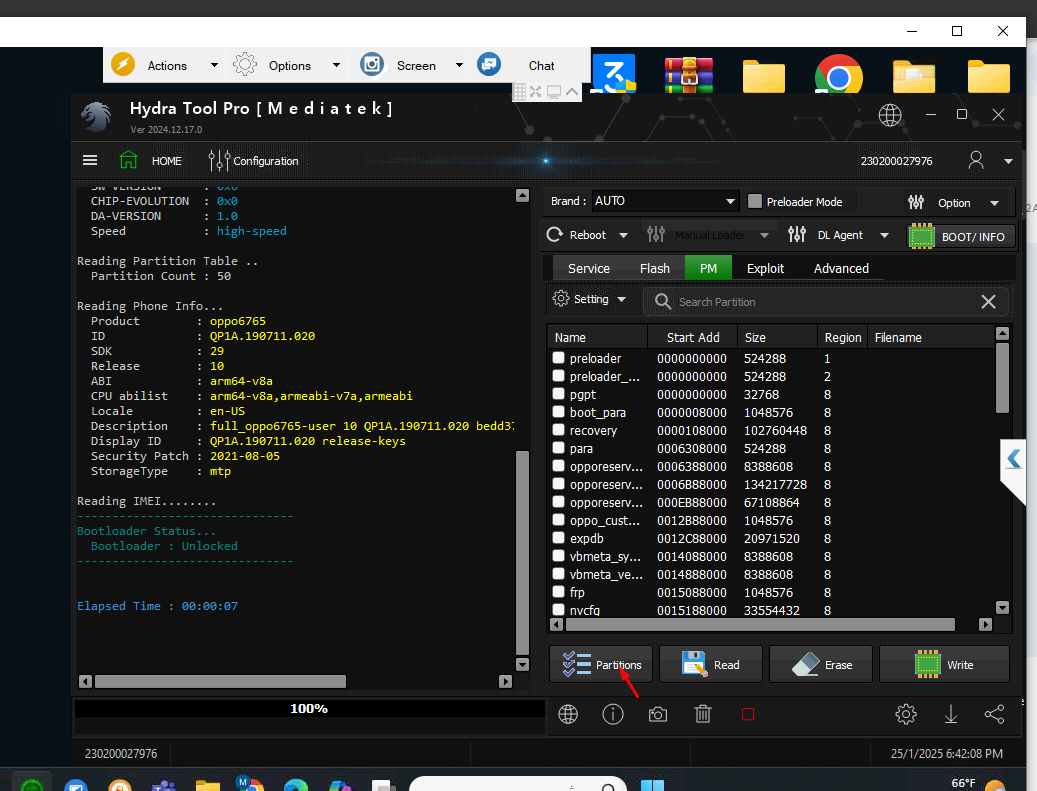This screenshot has height=791, width=1037.
Task: Click the Actions lightning bolt icon
Action: 123,64
